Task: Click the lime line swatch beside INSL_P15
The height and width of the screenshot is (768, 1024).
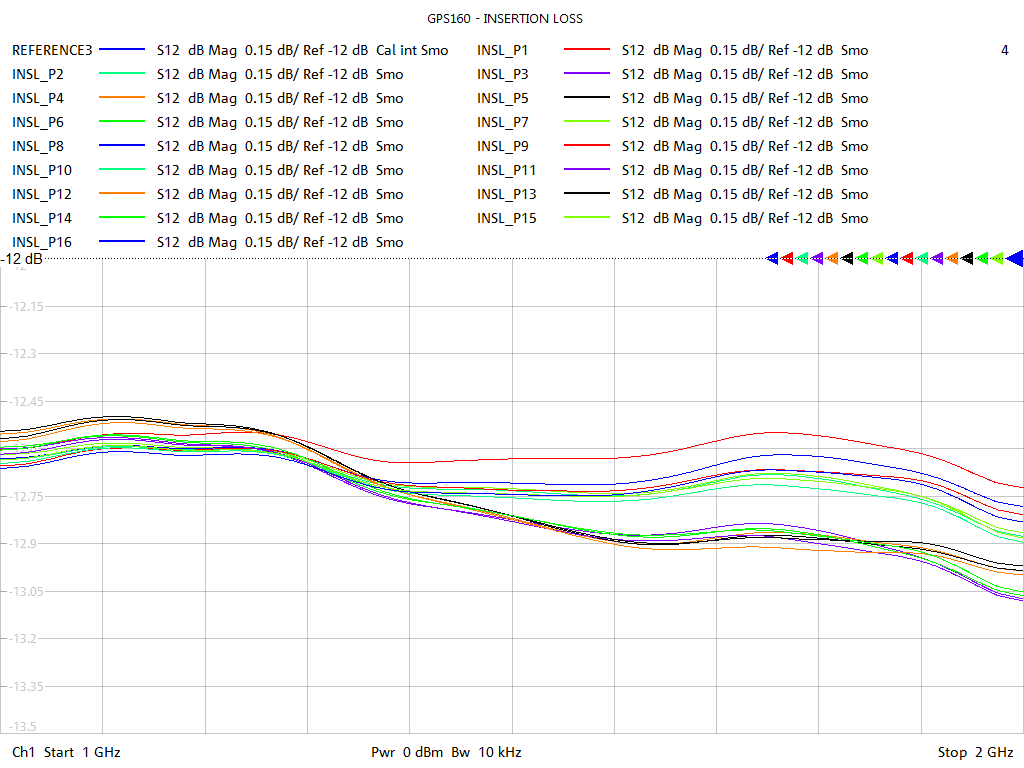Action: pos(586,217)
